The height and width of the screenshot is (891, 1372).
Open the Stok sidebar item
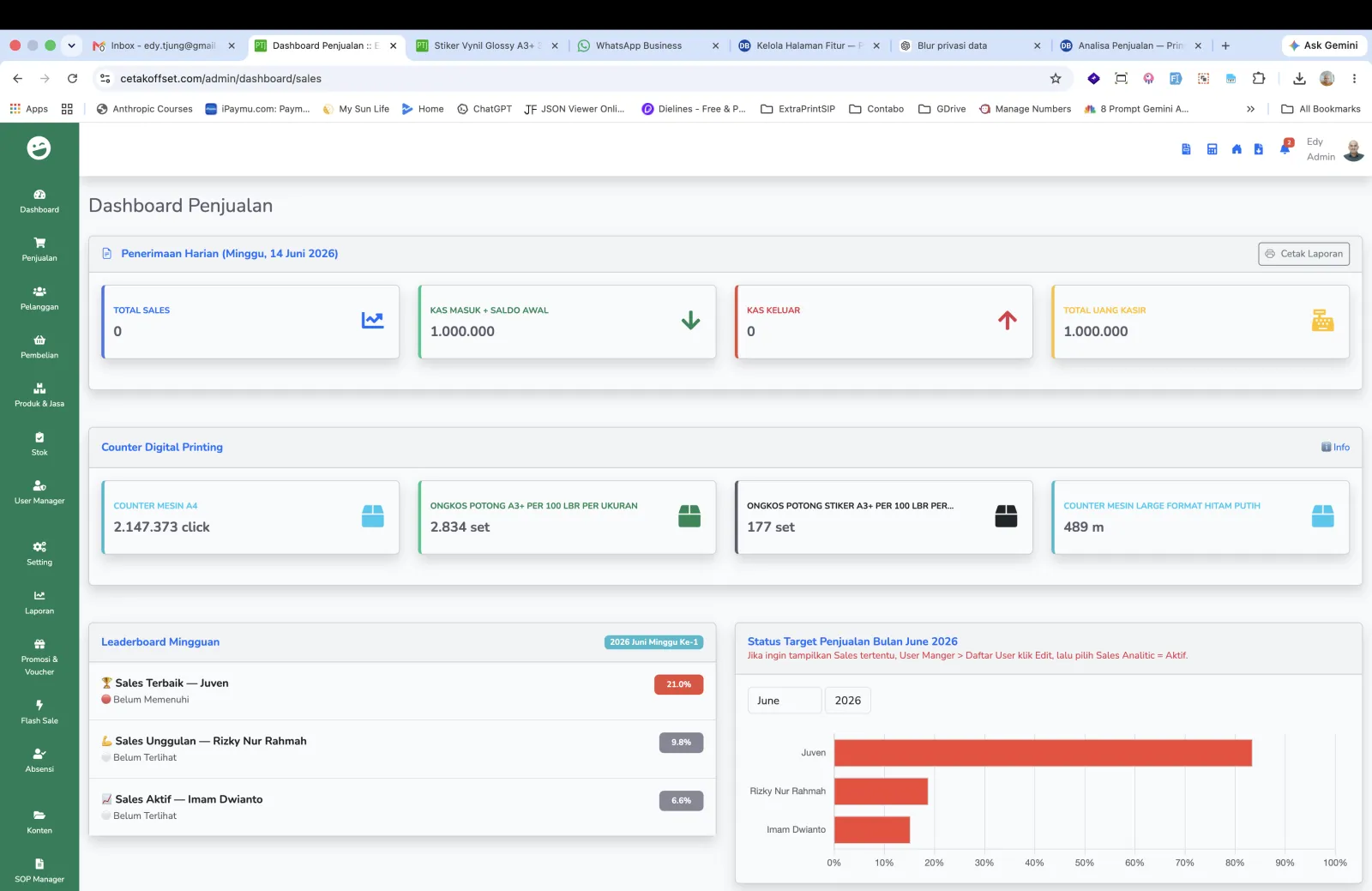(x=39, y=444)
